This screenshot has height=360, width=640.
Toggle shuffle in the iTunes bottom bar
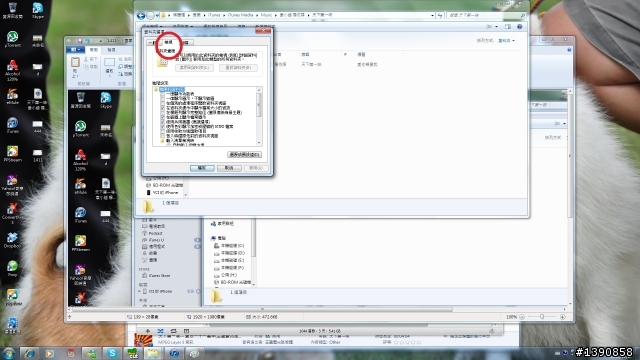(160, 331)
